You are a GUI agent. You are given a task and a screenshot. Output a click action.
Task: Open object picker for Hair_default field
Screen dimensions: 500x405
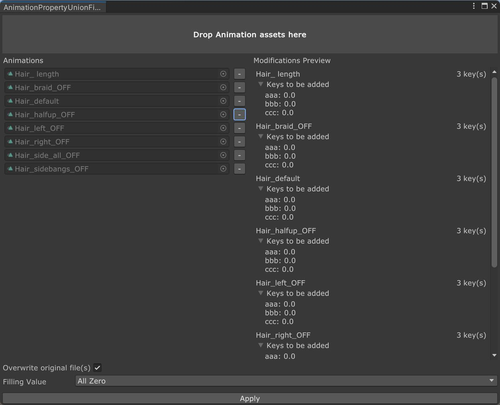pos(223,101)
